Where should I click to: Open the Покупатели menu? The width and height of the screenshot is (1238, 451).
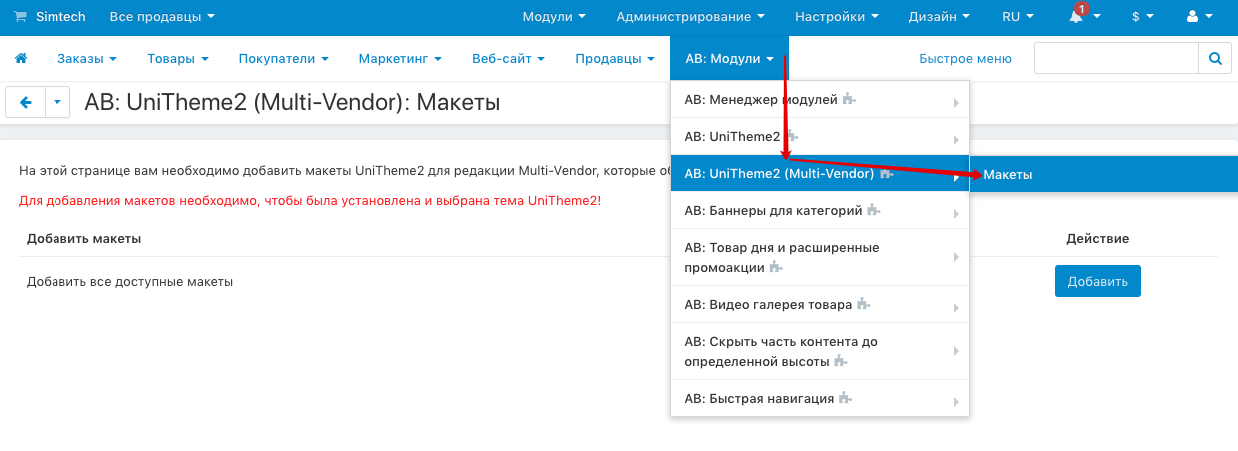pyautogui.click(x=284, y=59)
